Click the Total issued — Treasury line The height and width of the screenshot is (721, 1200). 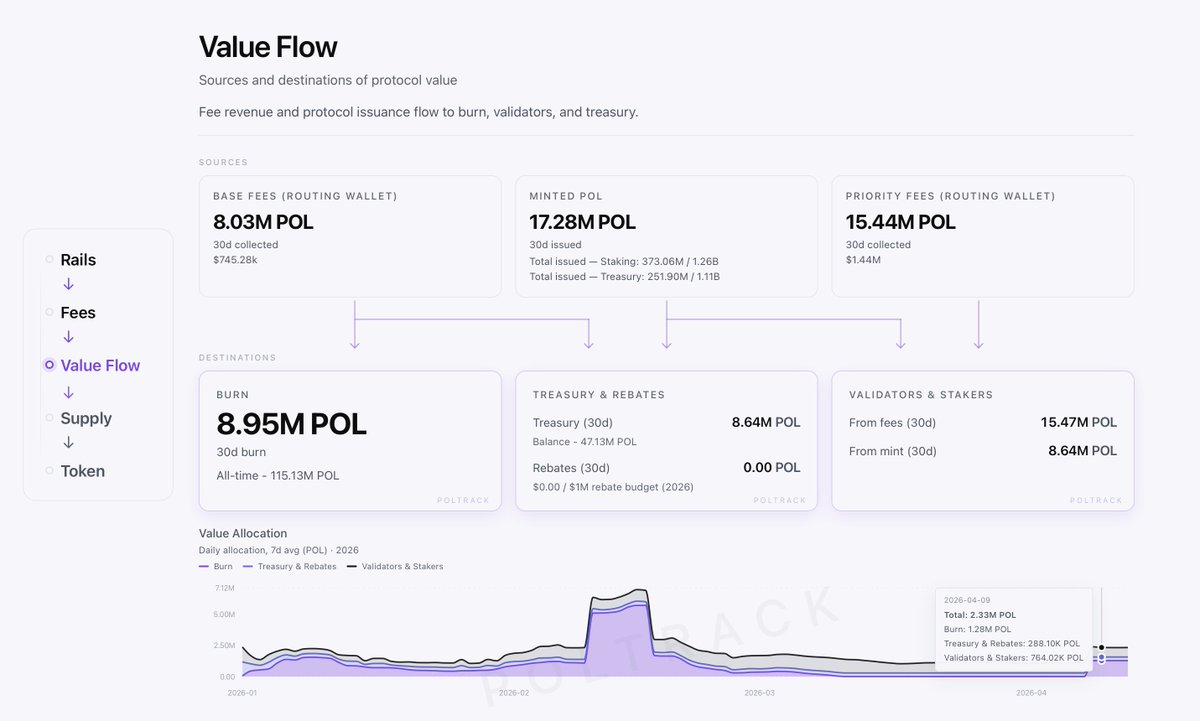pos(624,277)
